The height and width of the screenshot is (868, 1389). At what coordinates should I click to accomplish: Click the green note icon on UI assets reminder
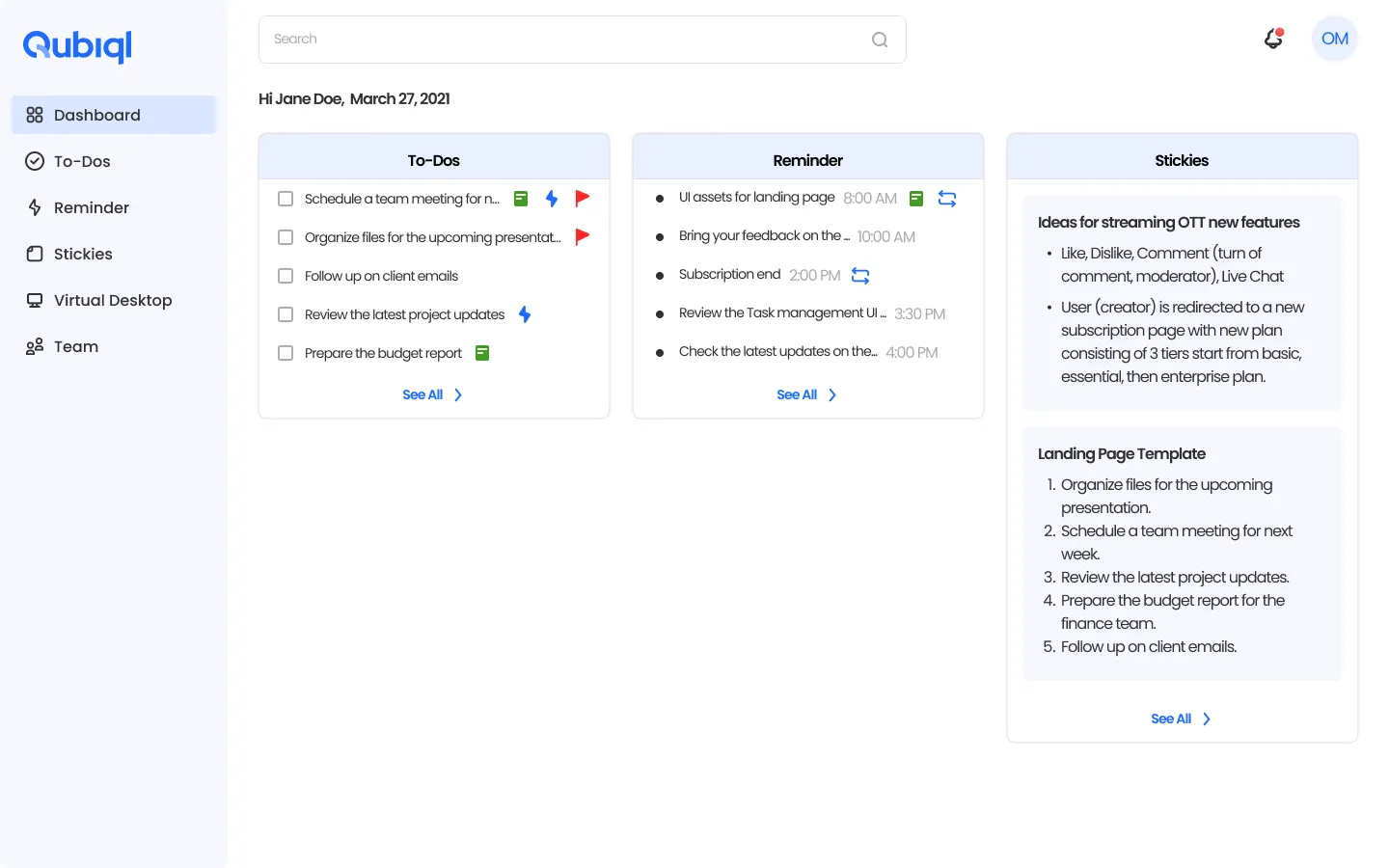pyautogui.click(x=916, y=199)
